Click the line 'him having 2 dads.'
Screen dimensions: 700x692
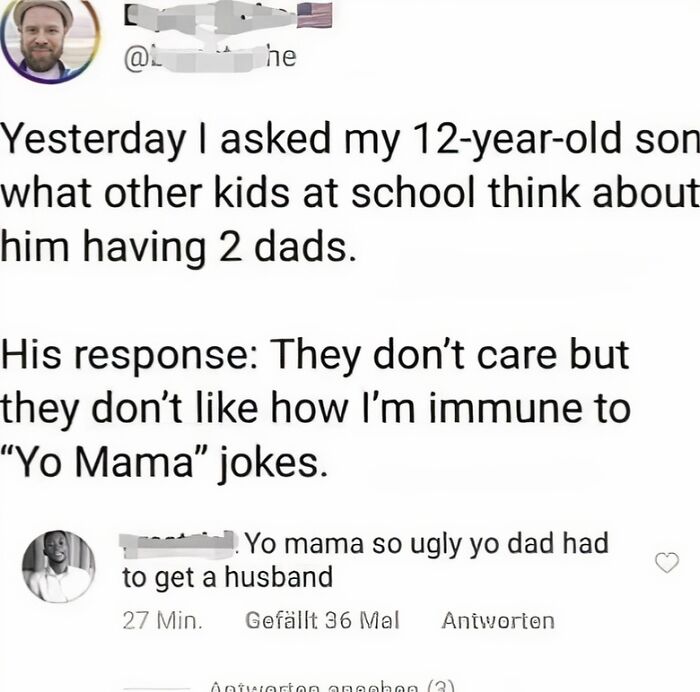(x=177, y=246)
